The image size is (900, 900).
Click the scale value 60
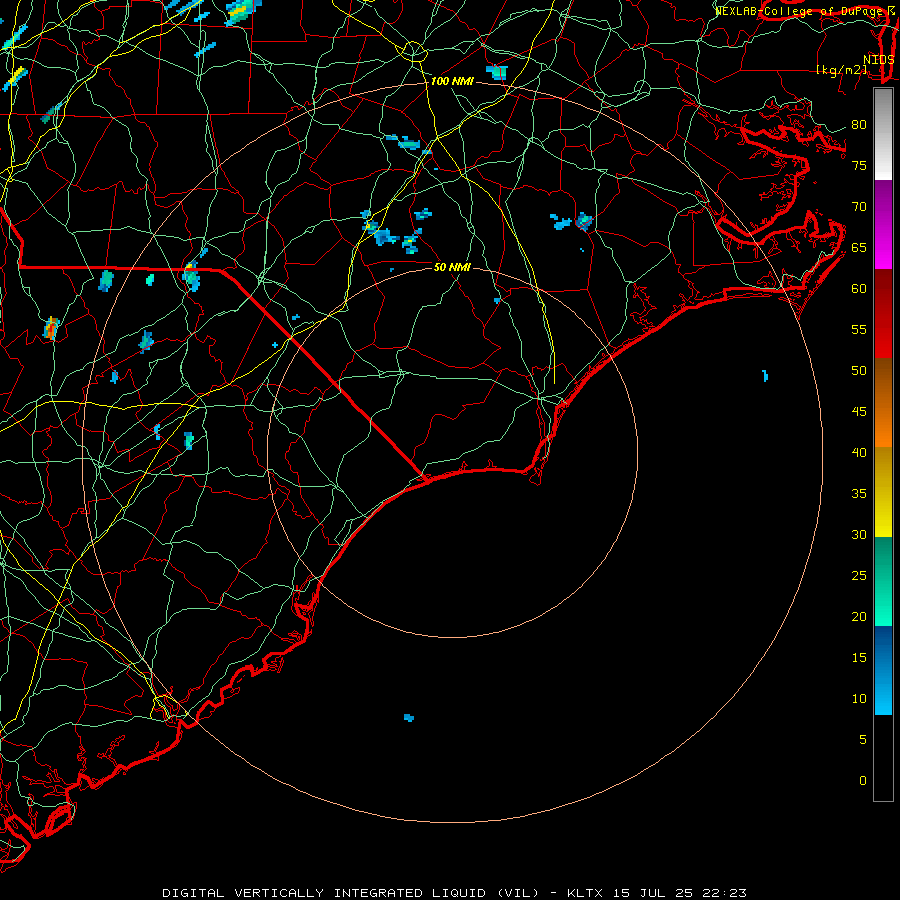pos(859,289)
